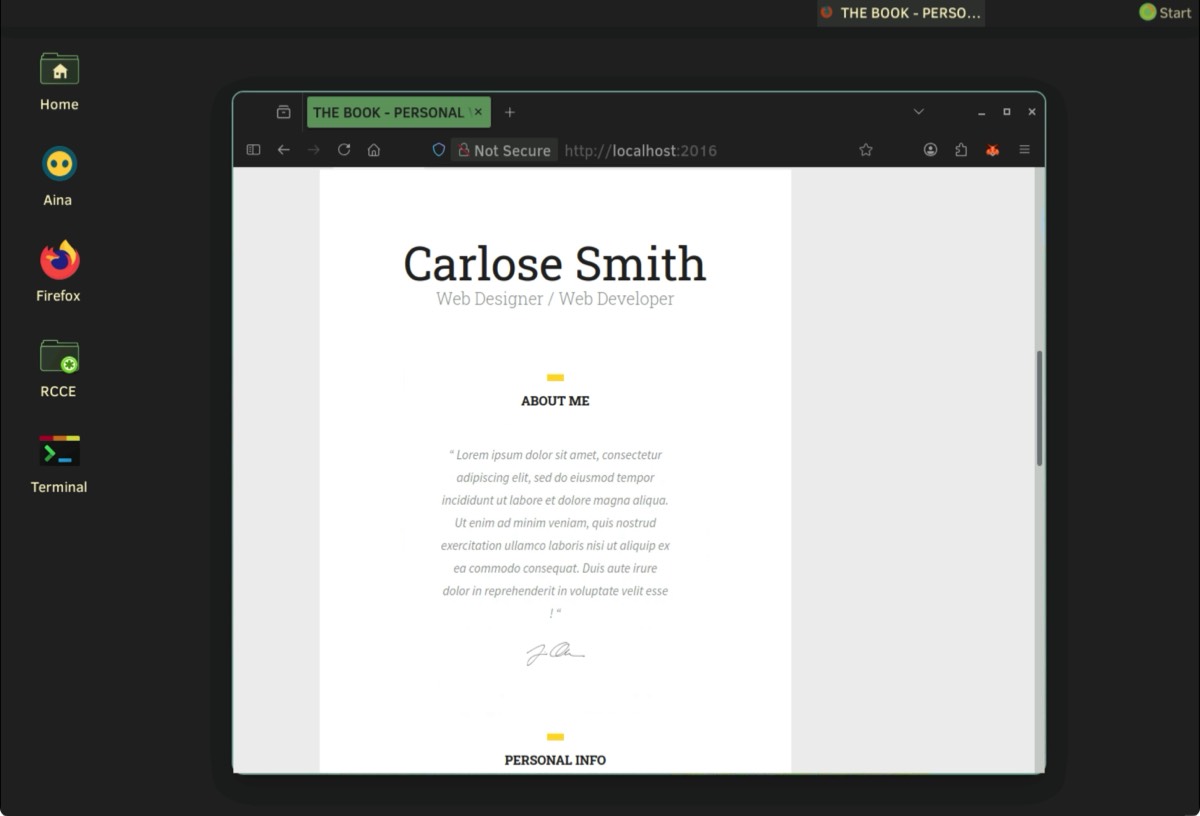
Task: Open the Firefox account profile icon
Action: [930, 150]
